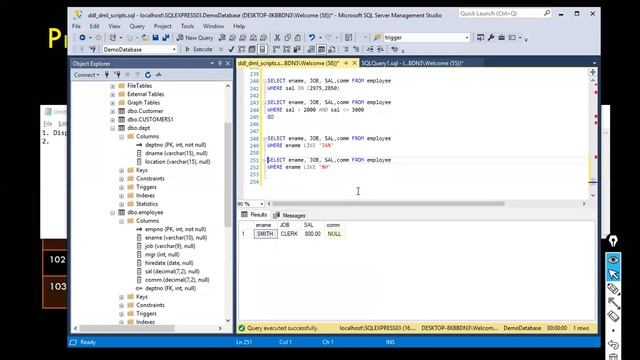Screen dimensions: 640x360
Task: Undo the last edit via the toolbar
Action: pos(311,38)
